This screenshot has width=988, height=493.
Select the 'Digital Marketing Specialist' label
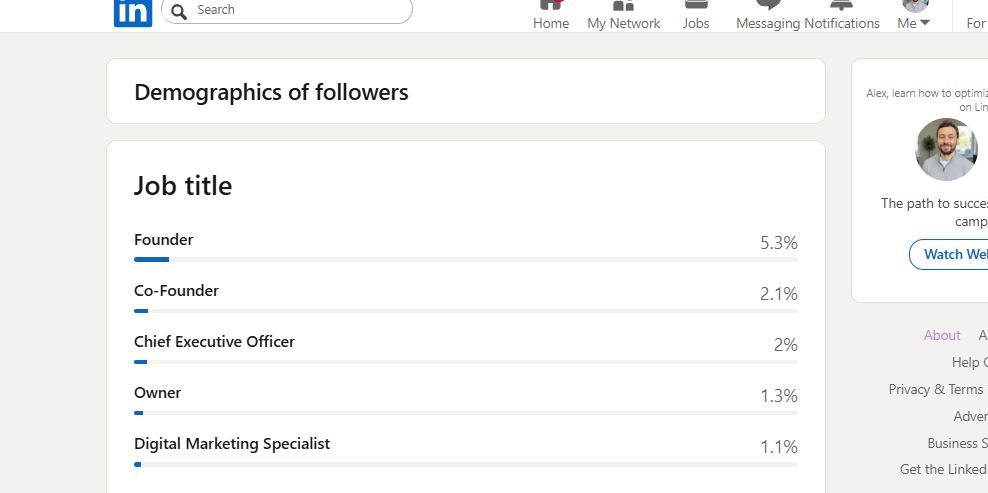232,444
